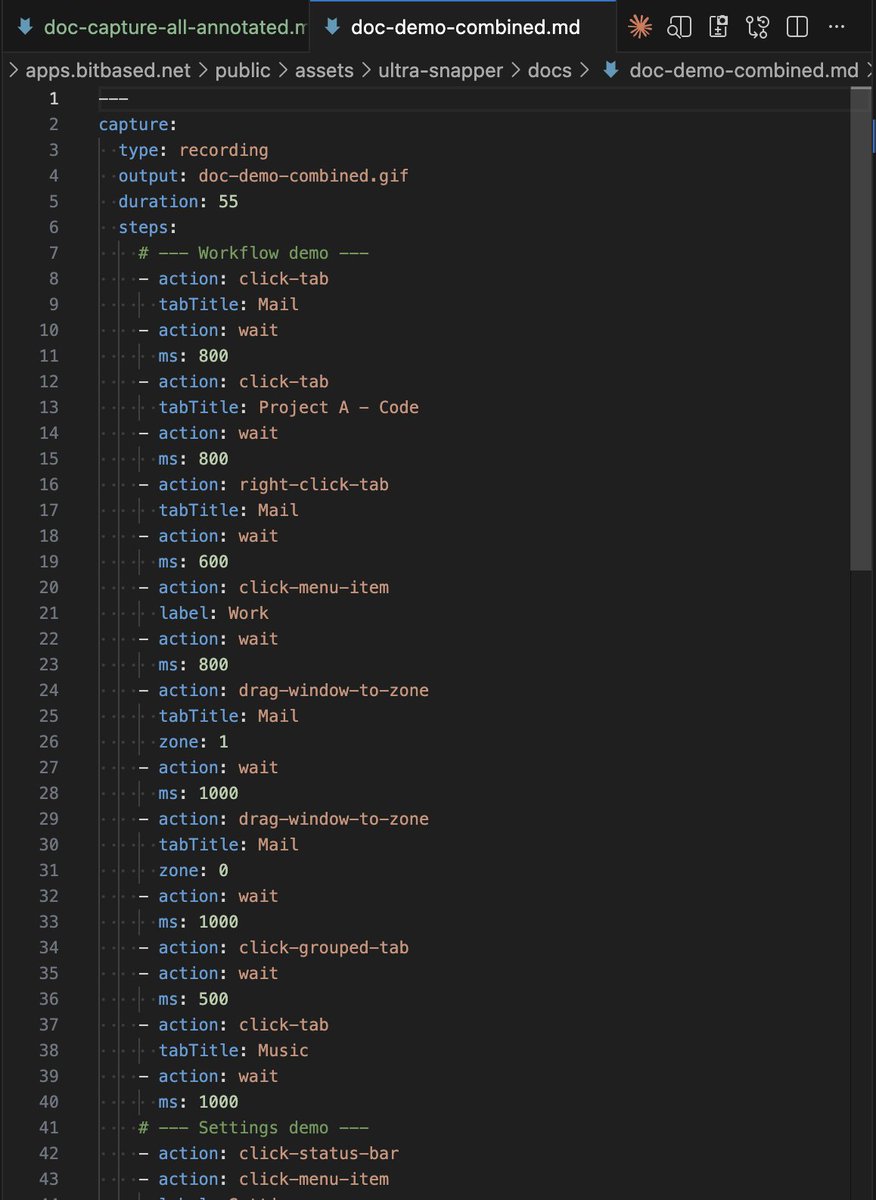Click line number 24 in gutter
The image size is (876, 1200).
pyautogui.click(x=49, y=690)
